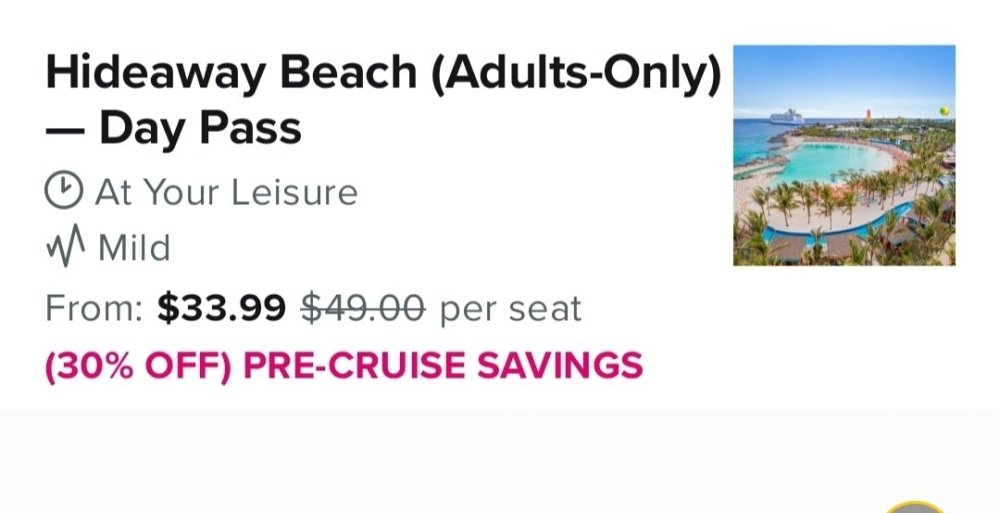Click the cruise ship in the thumbnail

[786, 117]
